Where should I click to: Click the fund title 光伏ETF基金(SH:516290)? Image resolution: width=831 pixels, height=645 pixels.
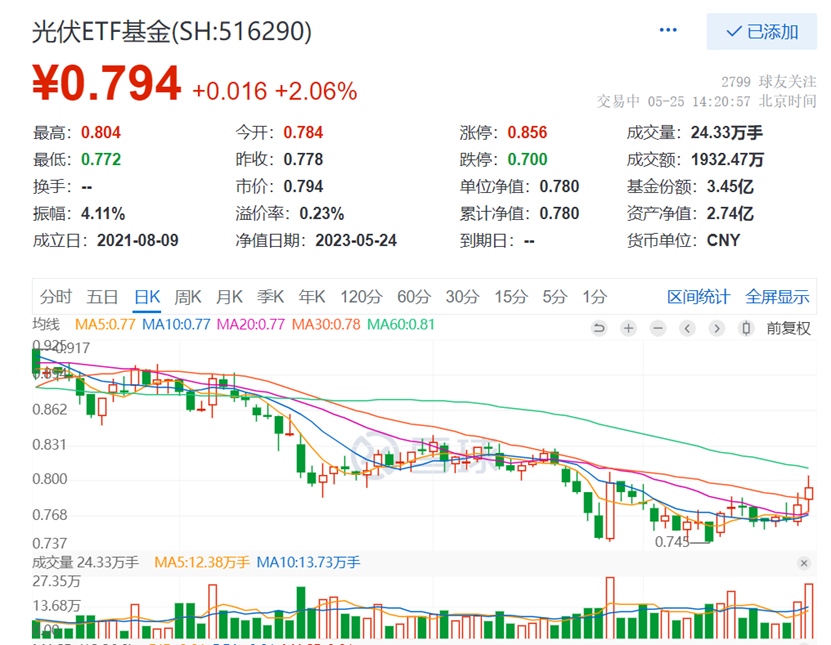172,31
